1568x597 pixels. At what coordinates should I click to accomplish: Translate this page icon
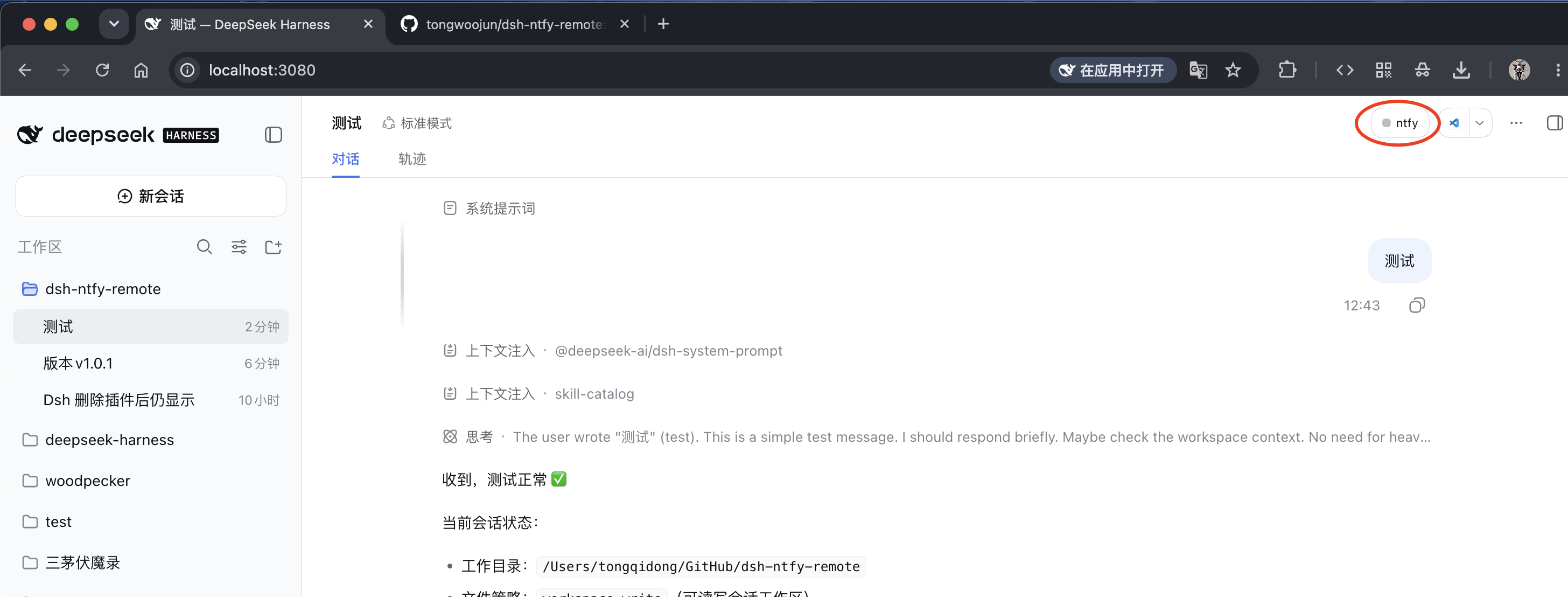point(1198,70)
